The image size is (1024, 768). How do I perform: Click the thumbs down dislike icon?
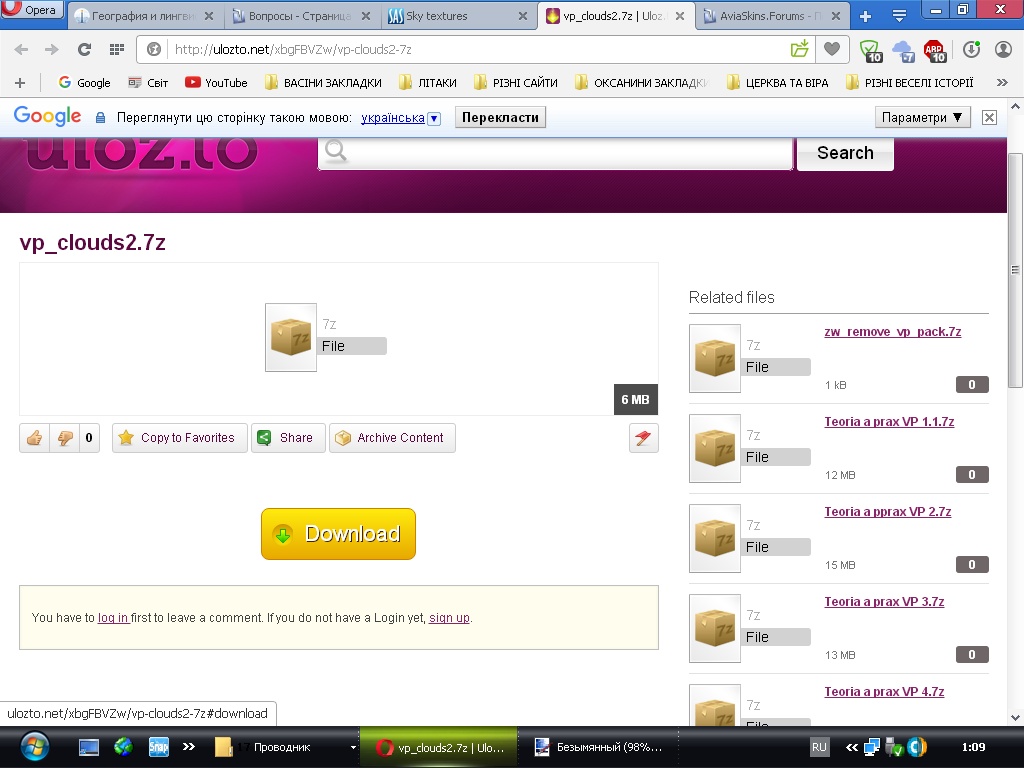pyautogui.click(x=65, y=438)
